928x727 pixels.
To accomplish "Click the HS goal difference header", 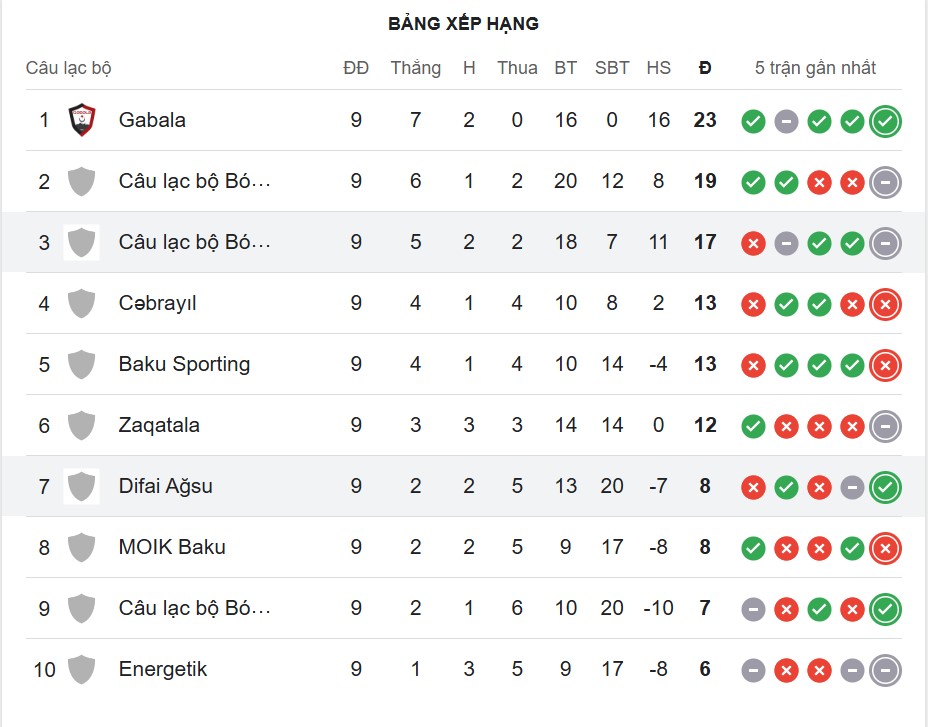I will click(658, 68).
